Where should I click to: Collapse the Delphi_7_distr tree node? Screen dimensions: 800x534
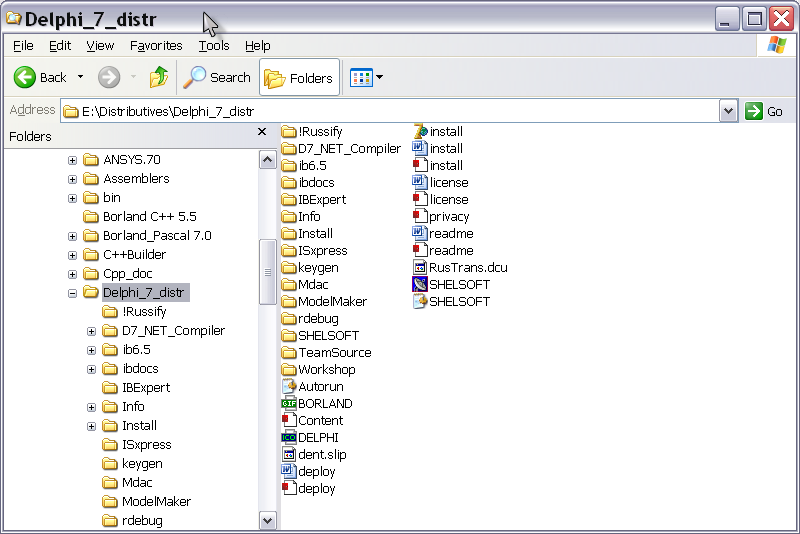(x=72, y=293)
